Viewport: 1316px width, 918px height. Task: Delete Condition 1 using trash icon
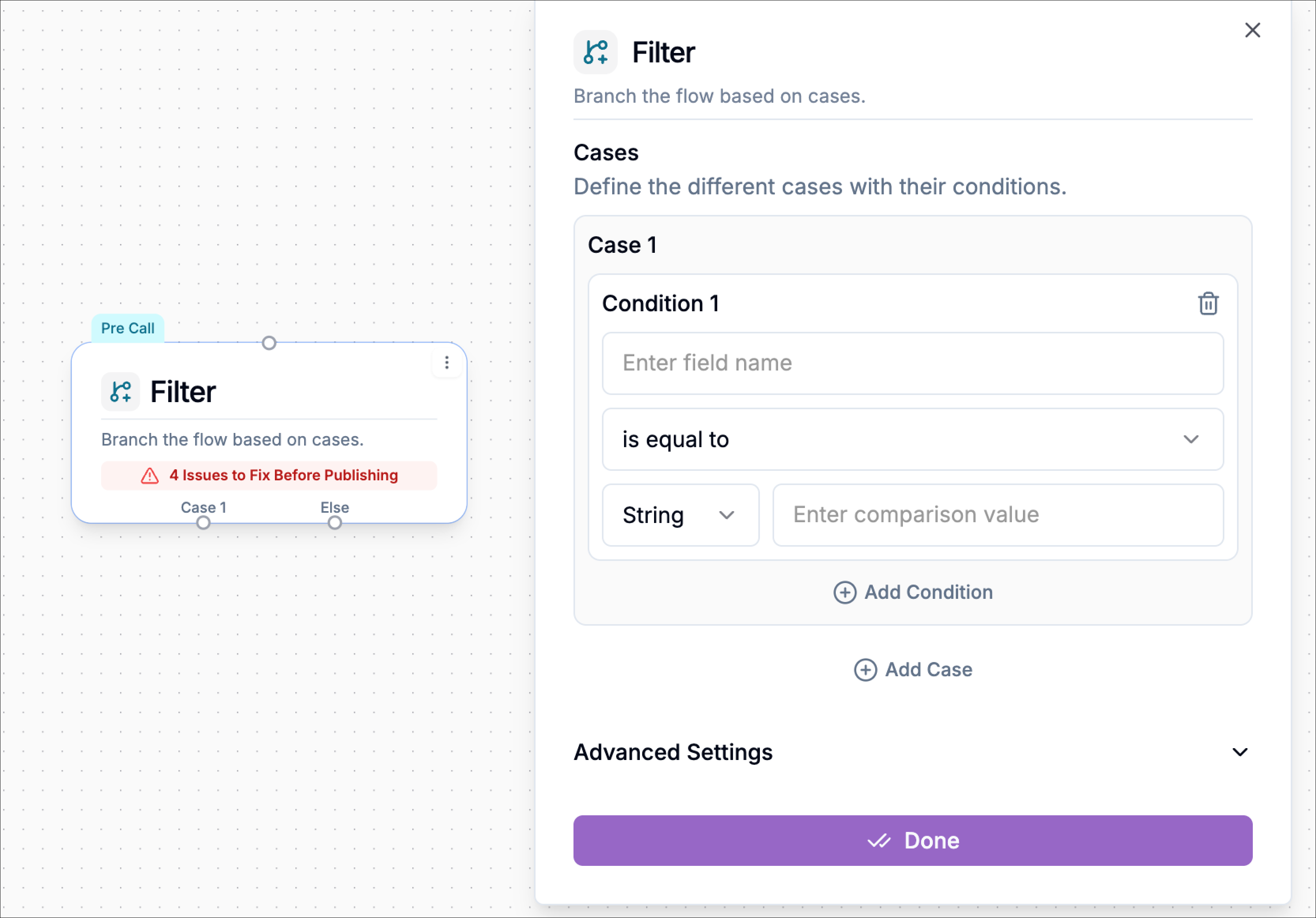[x=1209, y=303]
